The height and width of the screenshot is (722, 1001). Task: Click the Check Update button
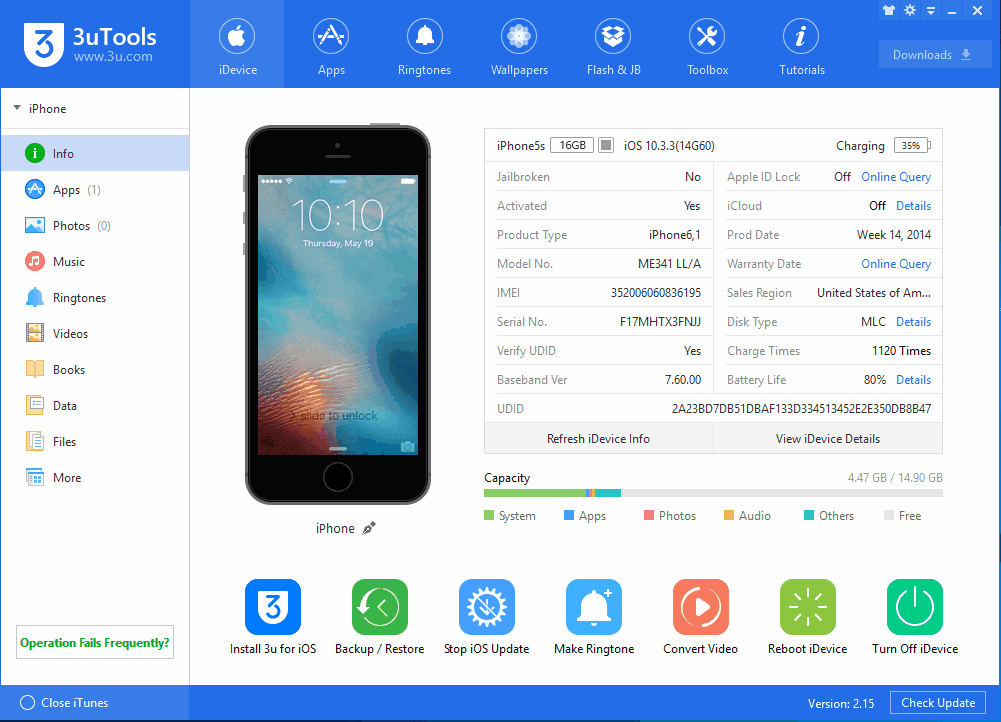click(938, 703)
